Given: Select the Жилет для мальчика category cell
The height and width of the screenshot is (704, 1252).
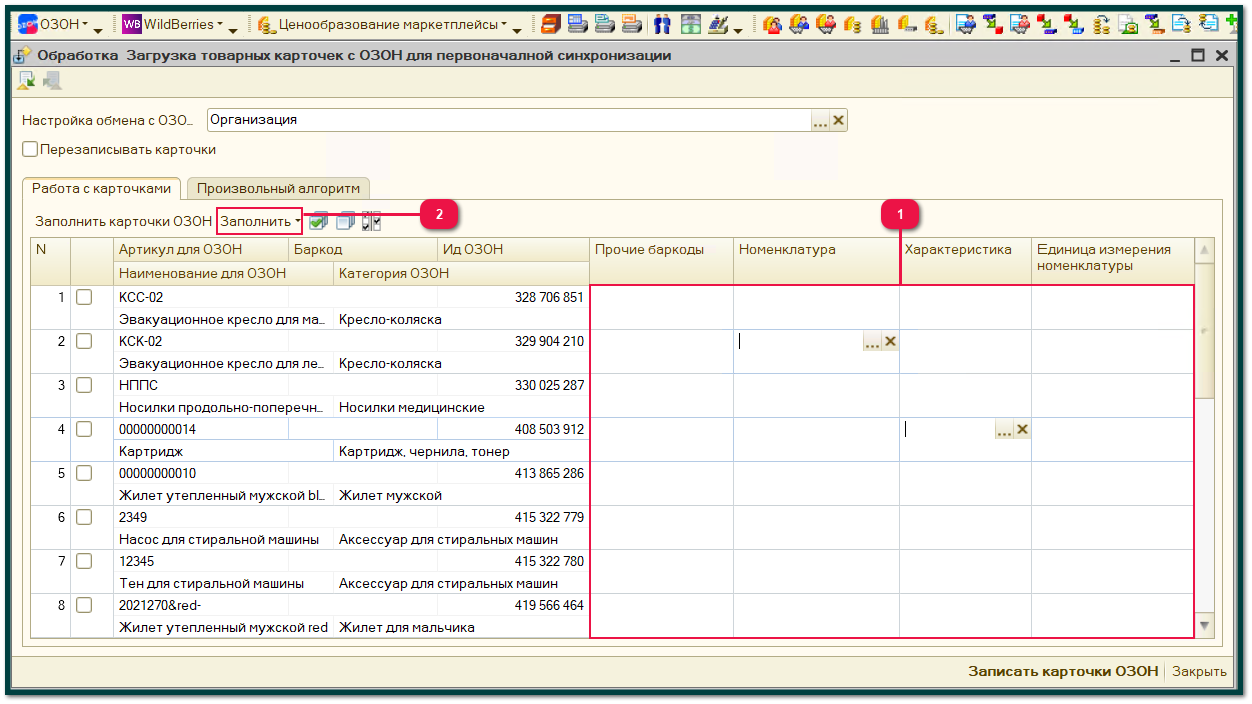Looking at the screenshot, I should (461, 628).
